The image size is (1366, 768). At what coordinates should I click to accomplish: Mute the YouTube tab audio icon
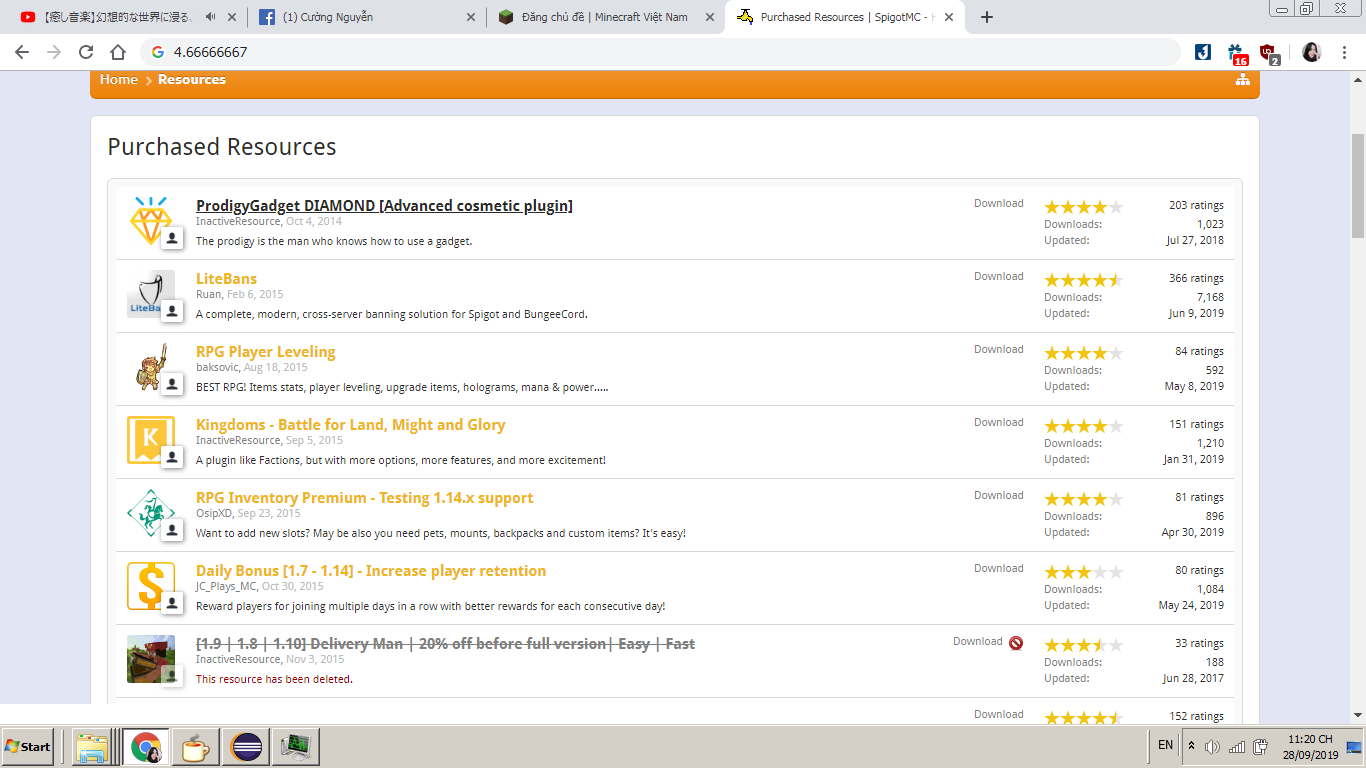[210, 17]
